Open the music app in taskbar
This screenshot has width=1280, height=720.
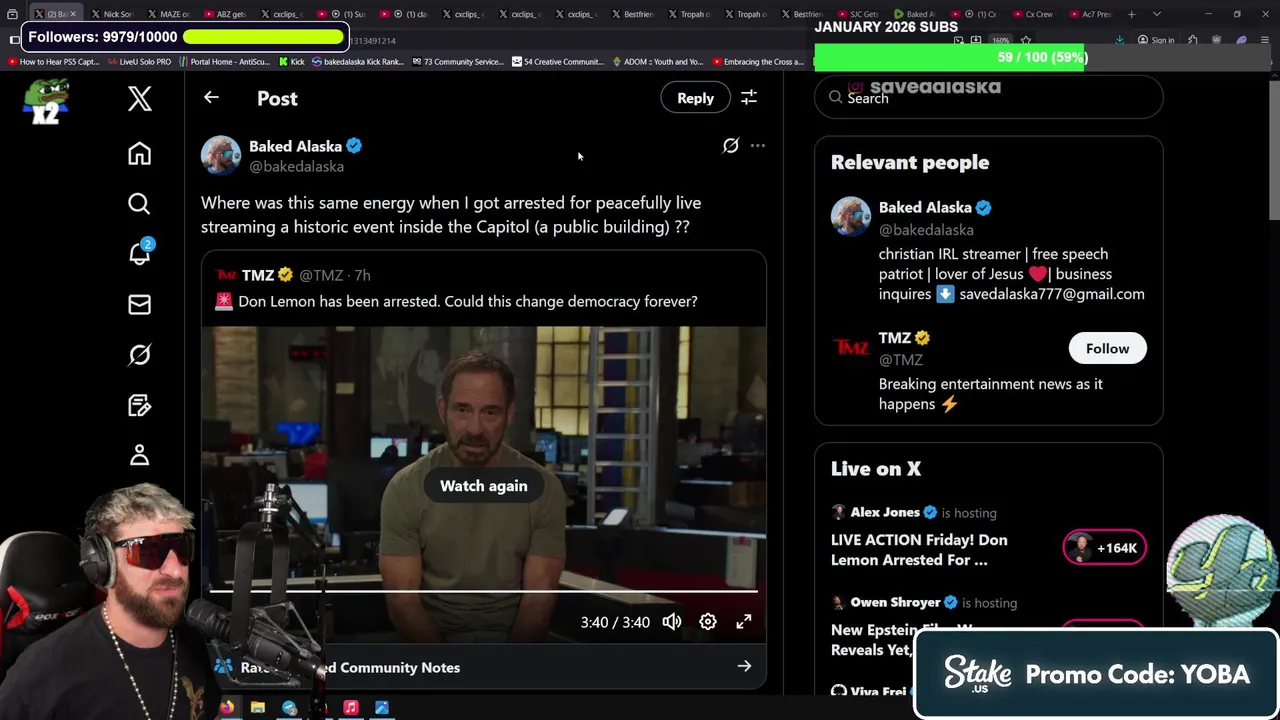click(351, 708)
